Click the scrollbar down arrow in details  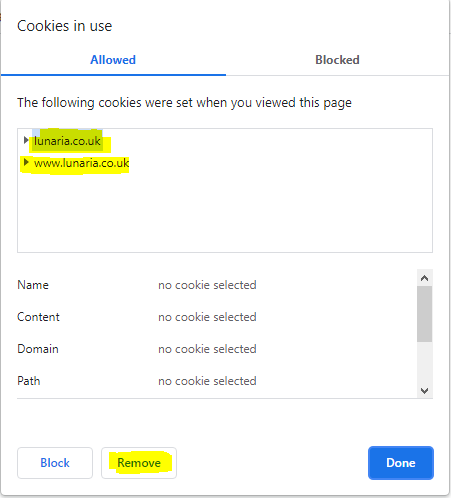point(424,390)
